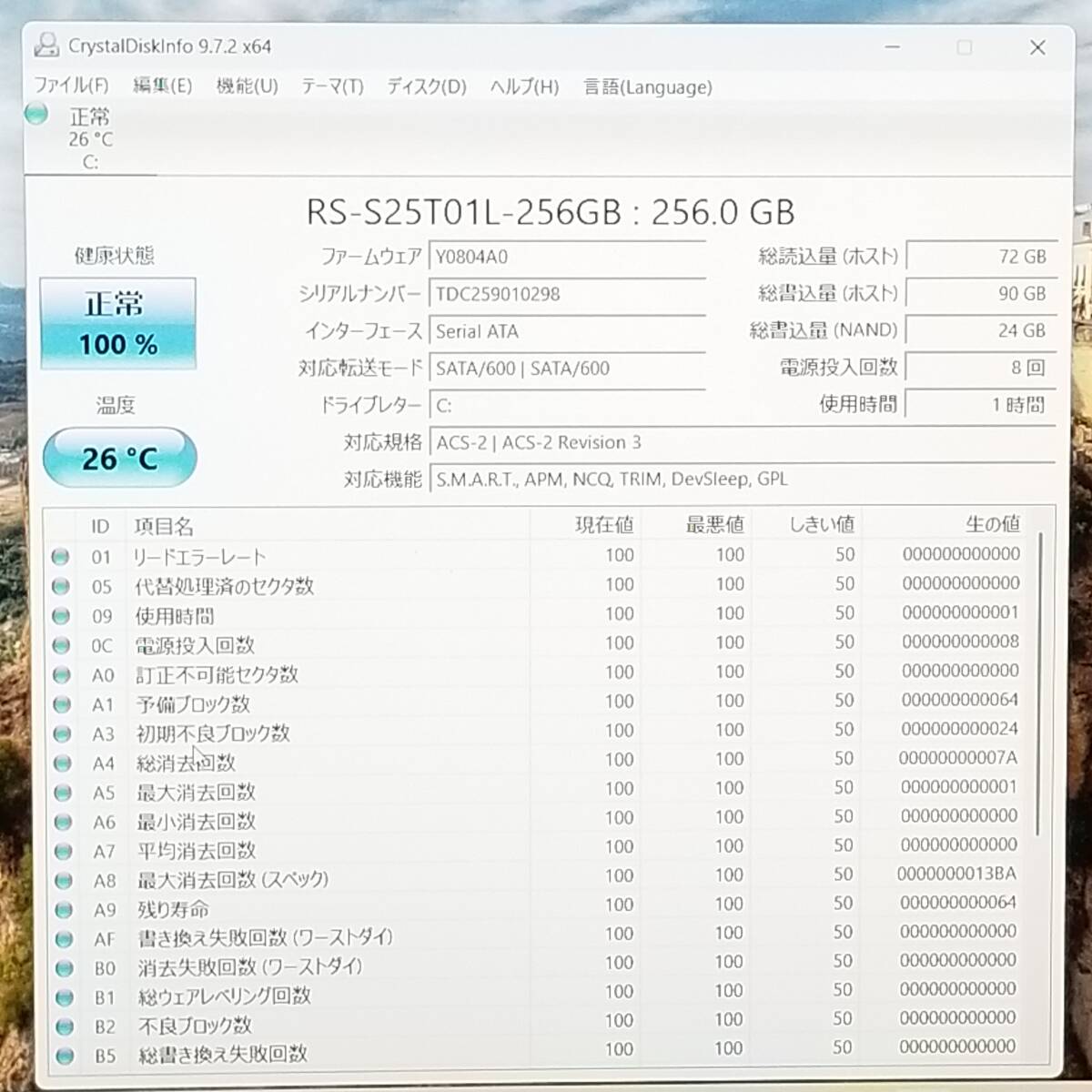Click the CrystalDiskInfo app icon in title bar
Screen dimensions: 1092x1092
point(45,45)
